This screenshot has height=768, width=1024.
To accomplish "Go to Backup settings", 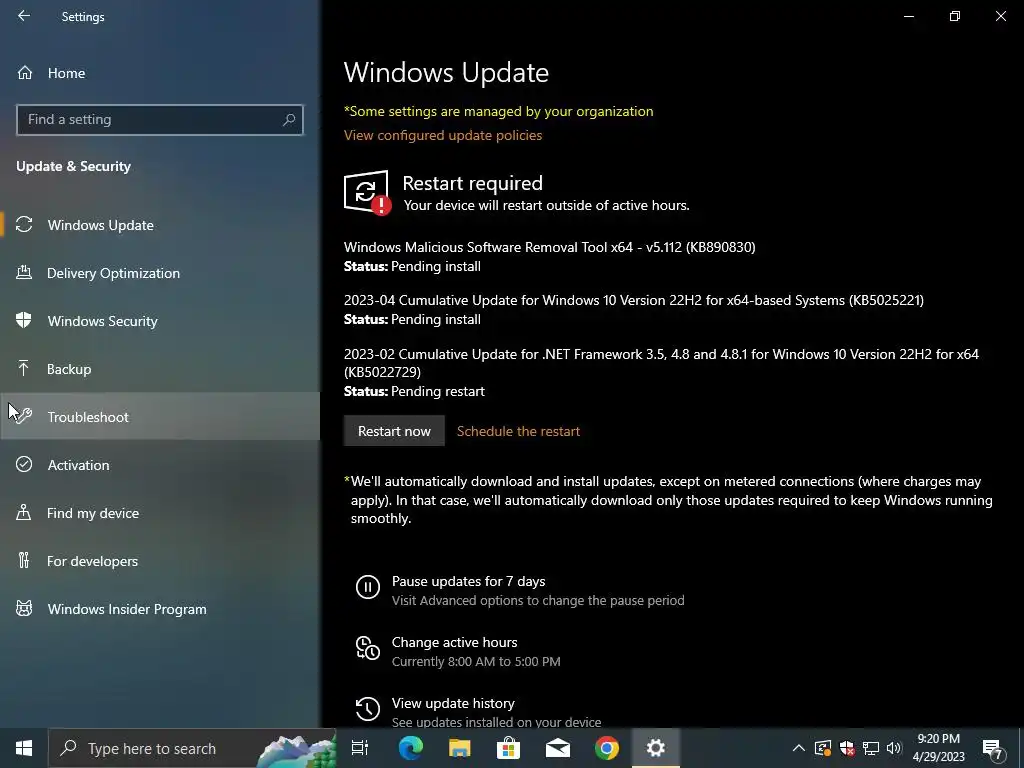I will point(160,369).
